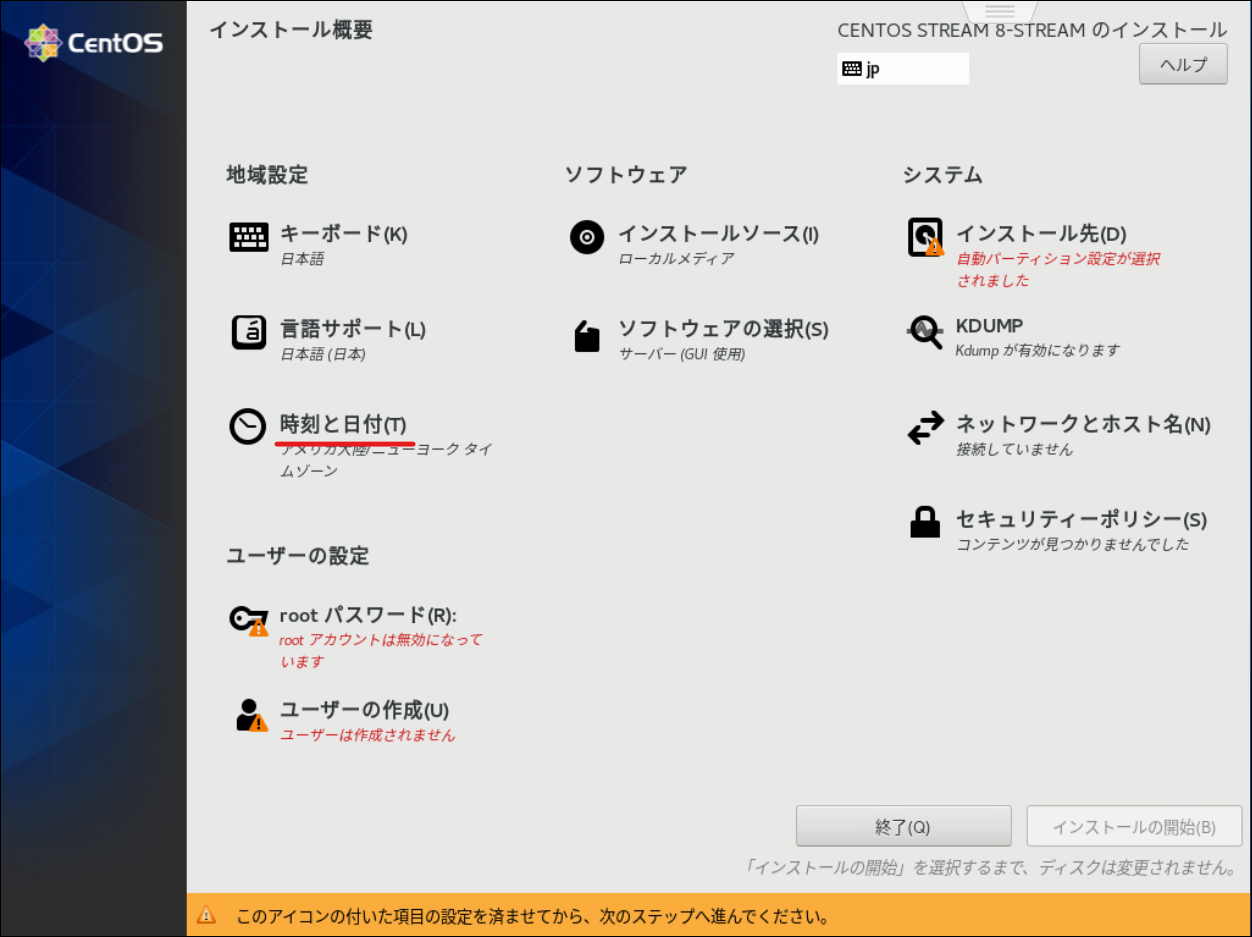This screenshot has height=937, width=1252.
Task: Click the keyboard icon for キーボード
Action: pos(249,237)
